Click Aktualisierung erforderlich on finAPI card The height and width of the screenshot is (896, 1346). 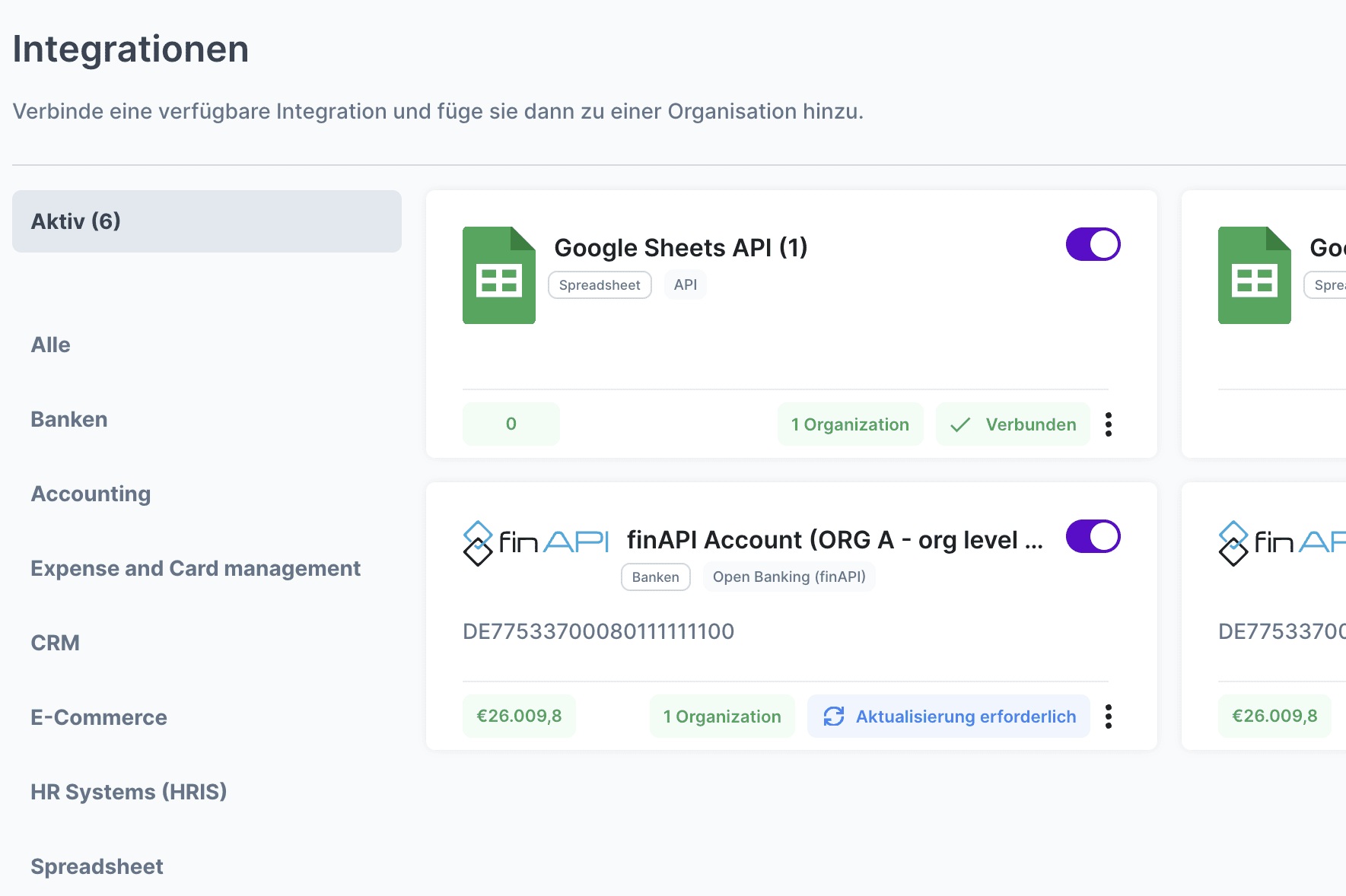965,716
